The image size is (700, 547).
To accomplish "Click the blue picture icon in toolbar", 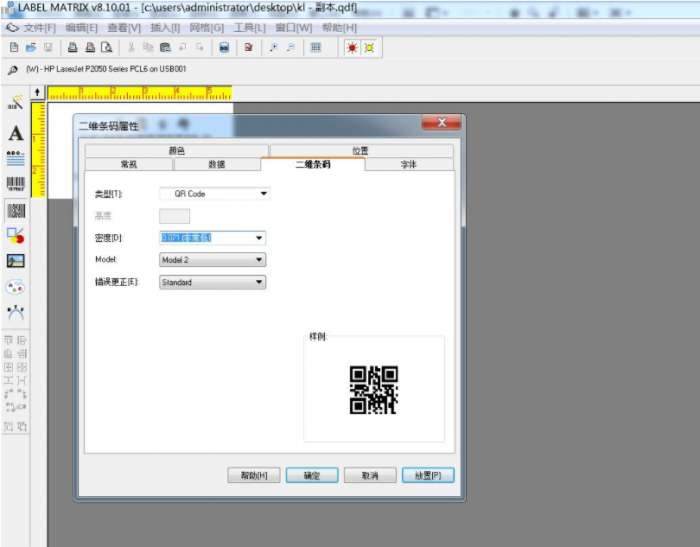I will [224, 47].
